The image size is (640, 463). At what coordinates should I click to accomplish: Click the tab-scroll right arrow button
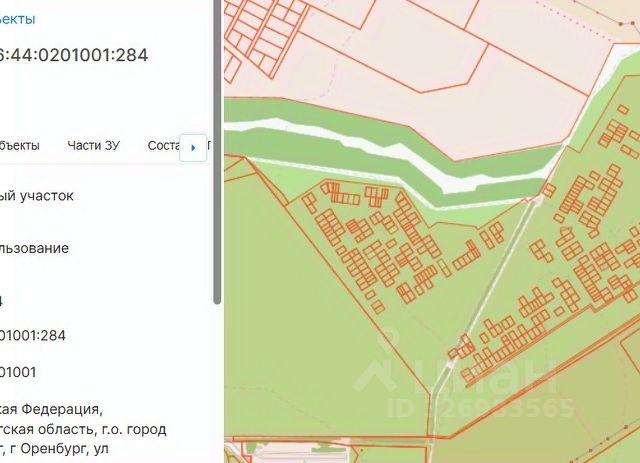193,147
